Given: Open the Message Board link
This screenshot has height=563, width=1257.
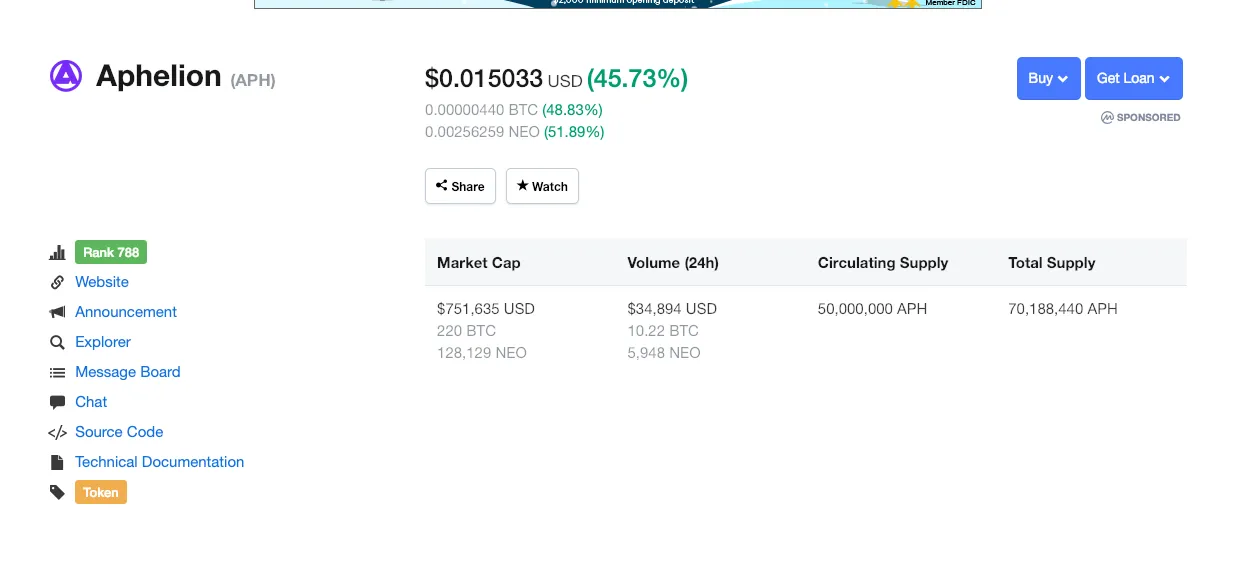Looking at the screenshot, I should coord(128,372).
